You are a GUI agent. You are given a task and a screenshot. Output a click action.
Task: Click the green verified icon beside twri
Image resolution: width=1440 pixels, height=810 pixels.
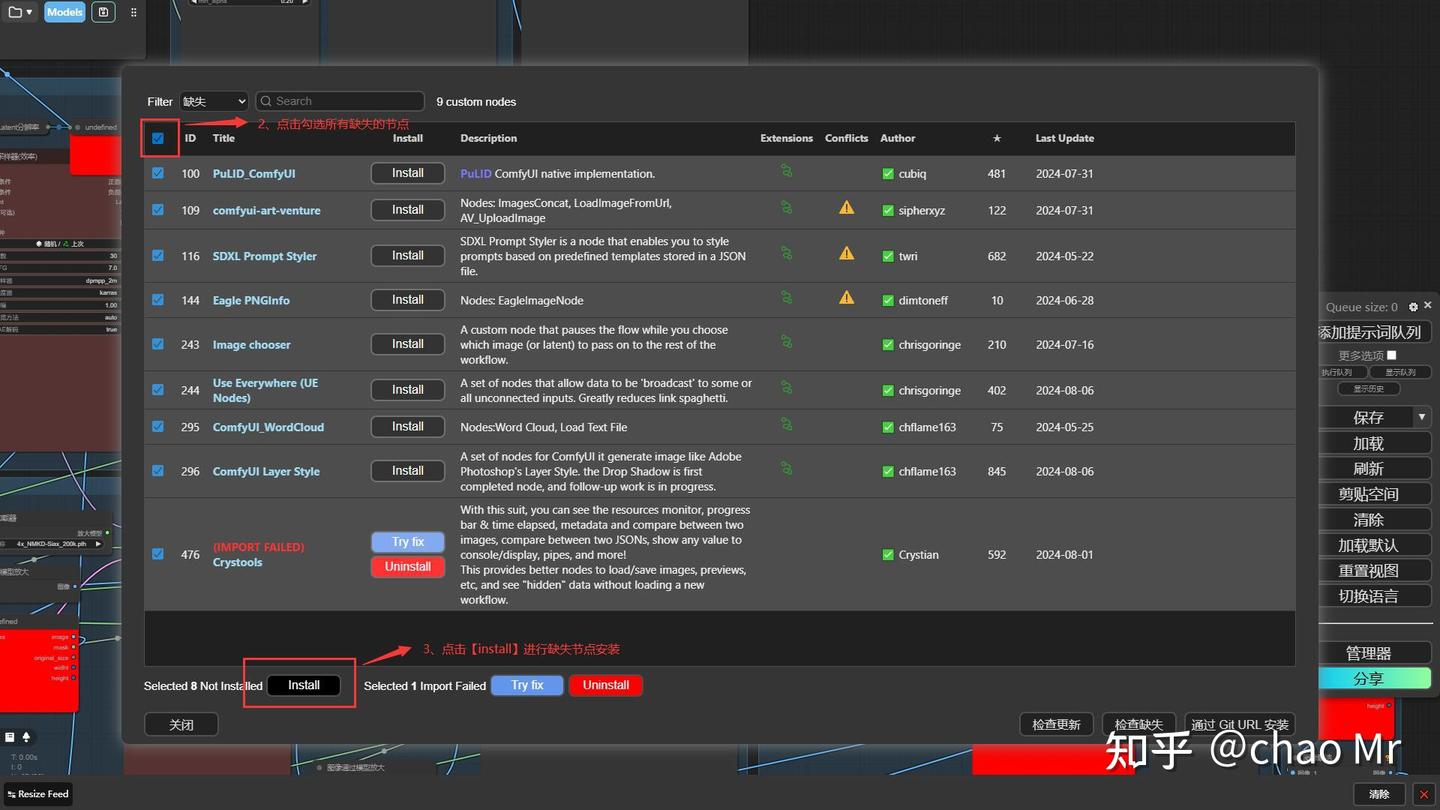[x=888, y=256]
